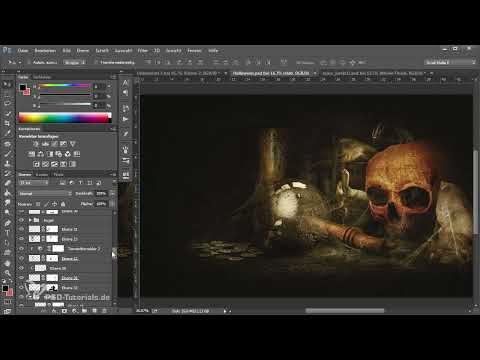The height and width of the screenshot is (360, 480).
Task: Select the Crop tool
Action: 7,123
